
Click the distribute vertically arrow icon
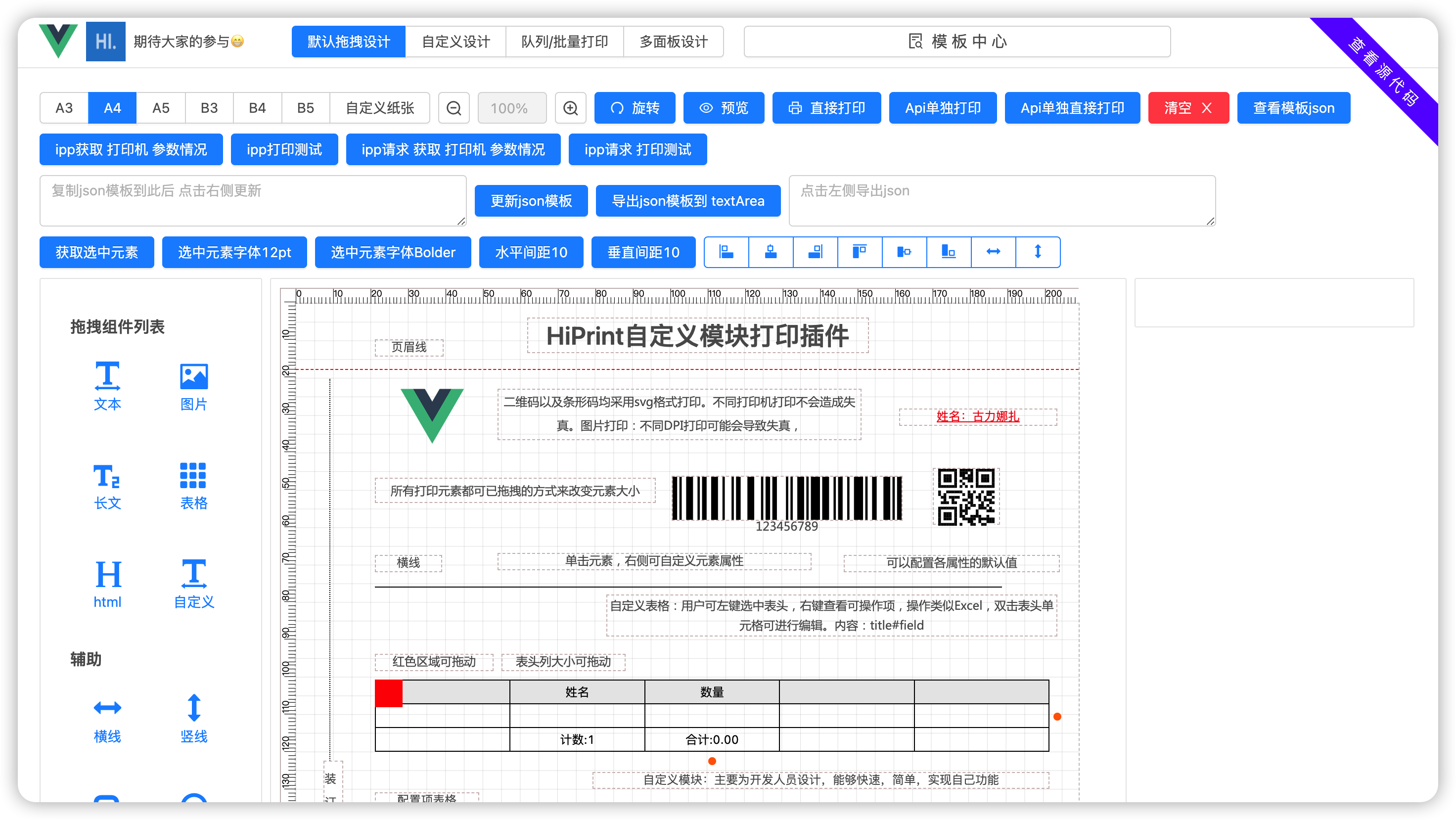click(1038, 251)
